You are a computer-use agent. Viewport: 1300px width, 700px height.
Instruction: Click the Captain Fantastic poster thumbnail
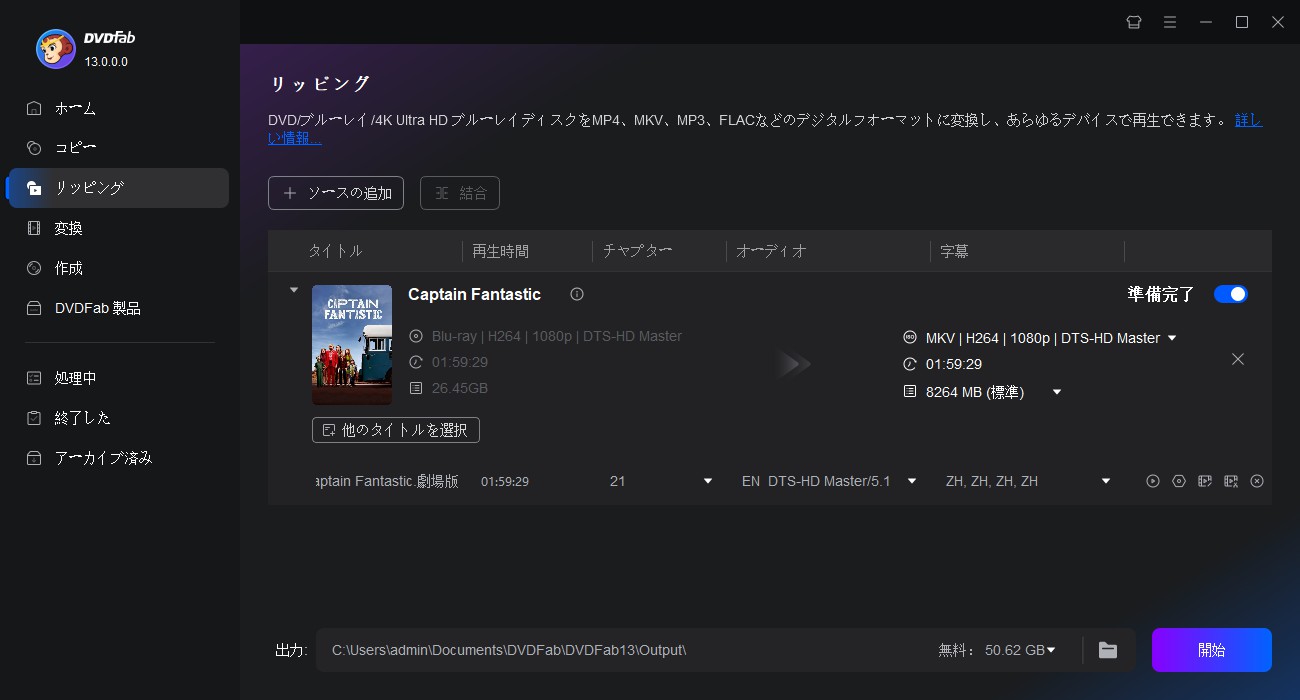[352, 345]
